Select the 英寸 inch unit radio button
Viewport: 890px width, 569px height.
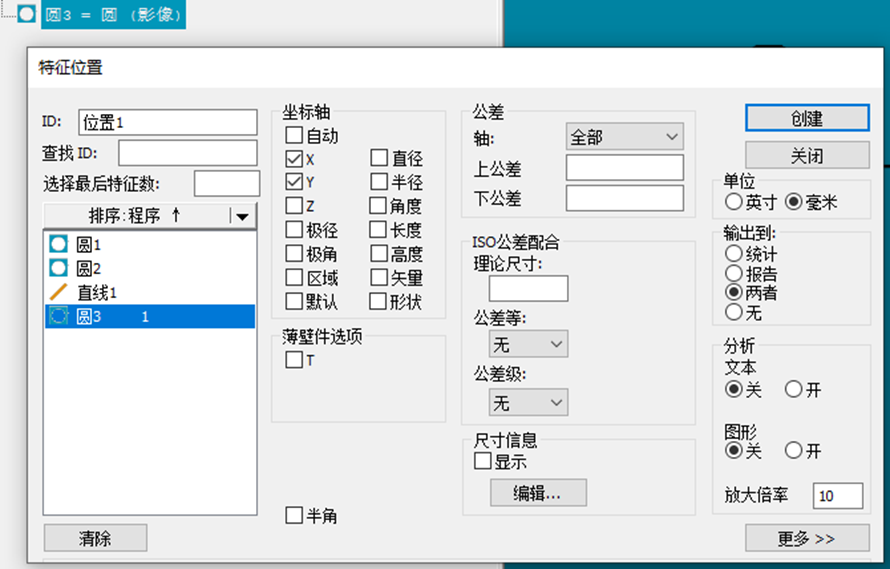734,202
